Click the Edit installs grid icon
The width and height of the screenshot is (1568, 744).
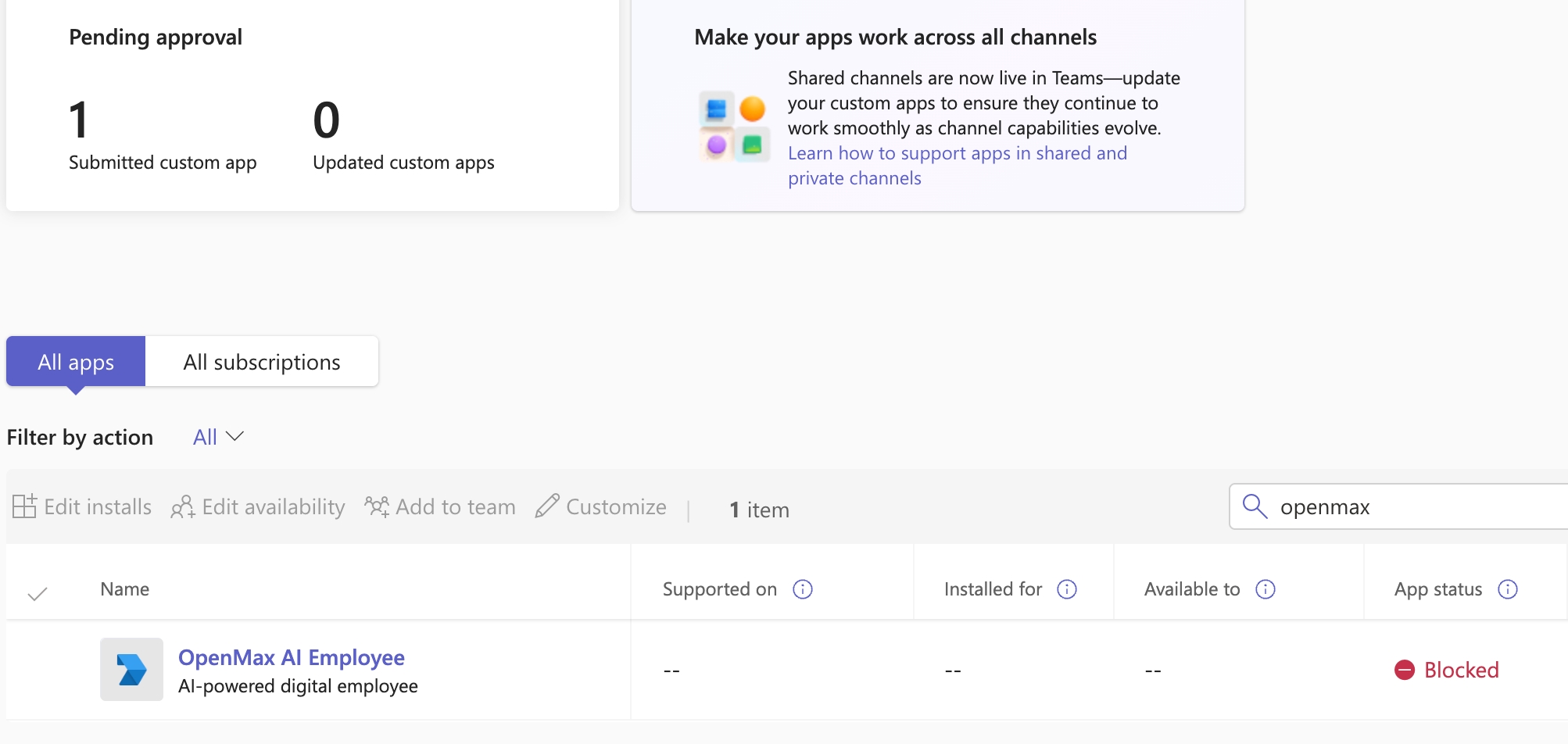coord(24,506)
